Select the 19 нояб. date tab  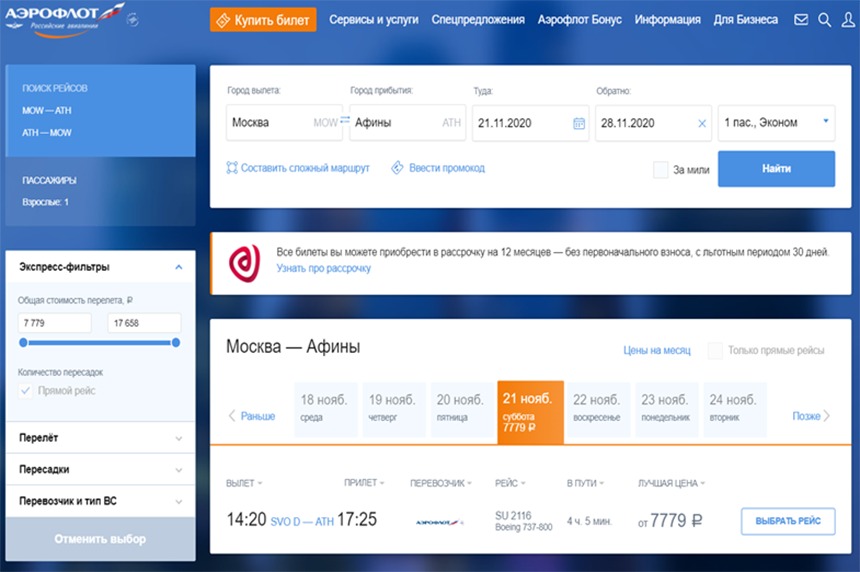click(394, 410)
